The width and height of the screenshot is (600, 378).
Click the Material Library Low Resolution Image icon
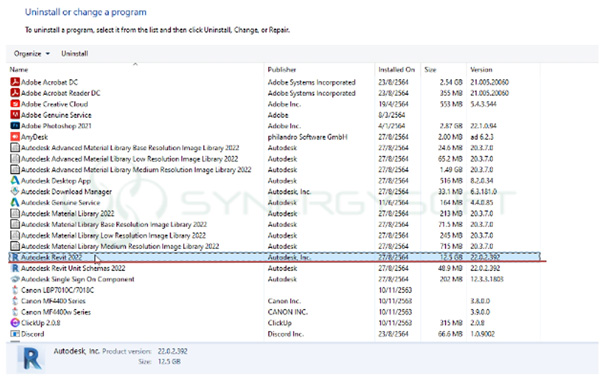(15, 235)
